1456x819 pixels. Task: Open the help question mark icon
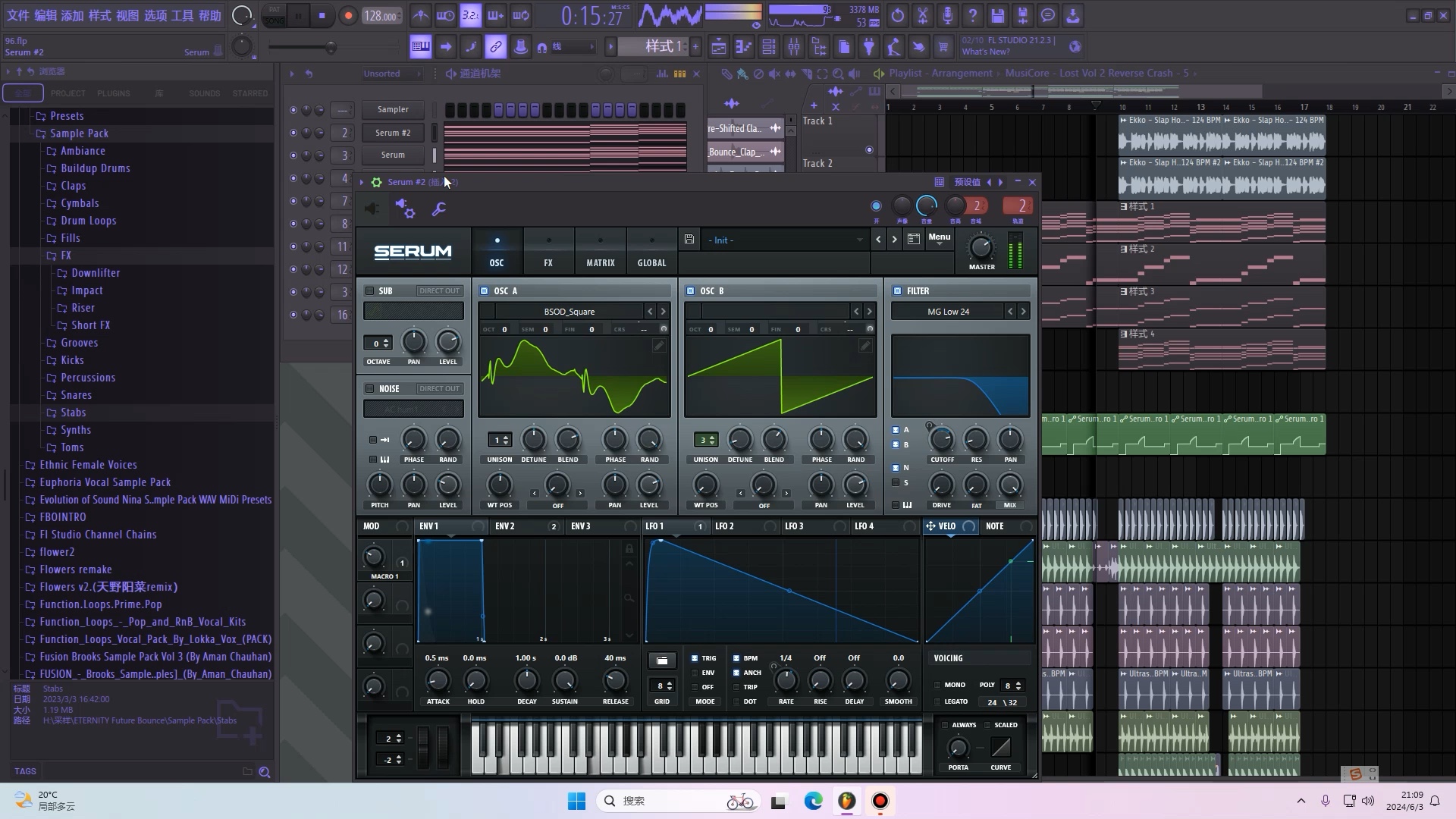(973, 15)
